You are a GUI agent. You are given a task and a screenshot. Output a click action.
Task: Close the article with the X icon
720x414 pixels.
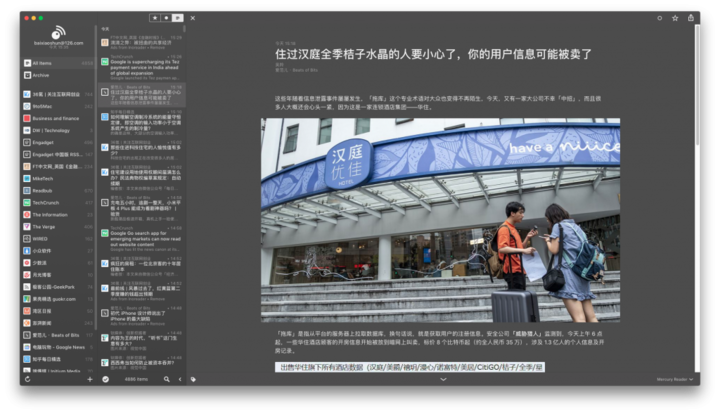[x=193, y=18]
